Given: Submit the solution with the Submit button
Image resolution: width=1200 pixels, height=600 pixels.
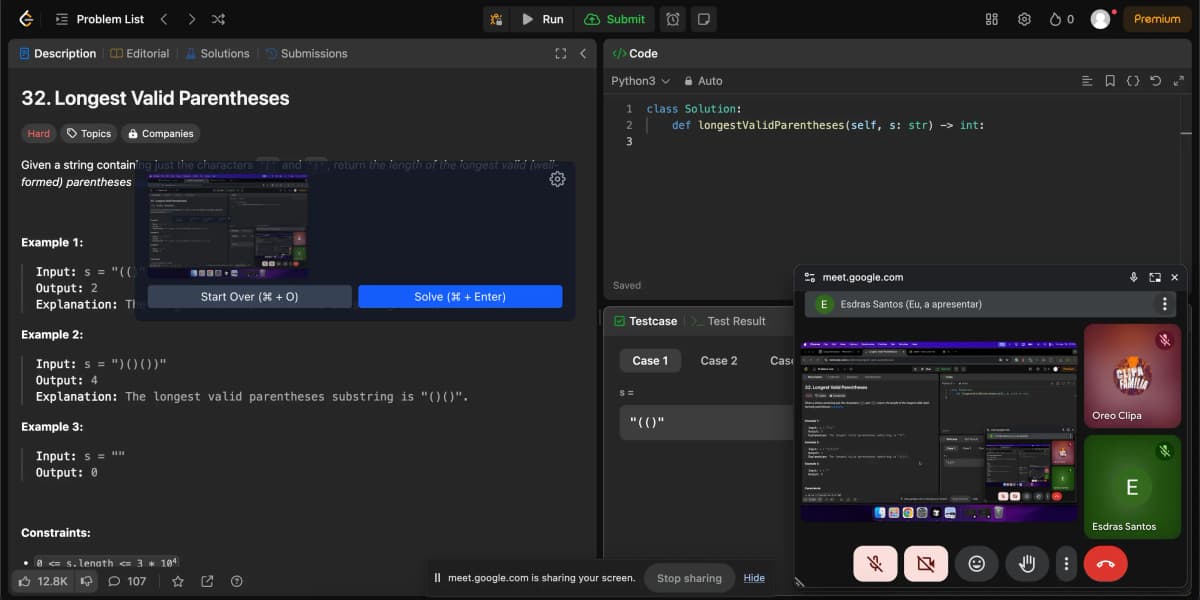Looking at the screenshot, I should click(616, 18).
